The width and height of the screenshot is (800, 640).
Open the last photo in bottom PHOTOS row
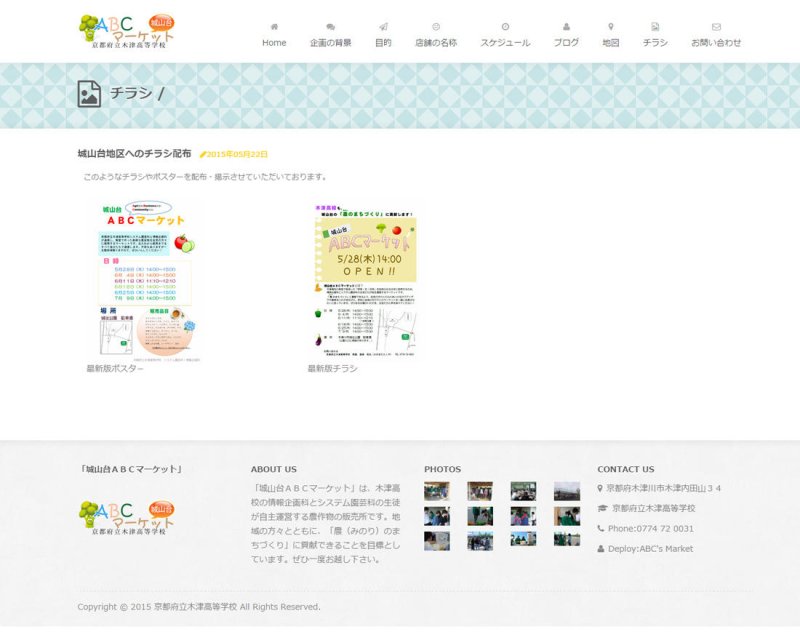coord(567,539)
